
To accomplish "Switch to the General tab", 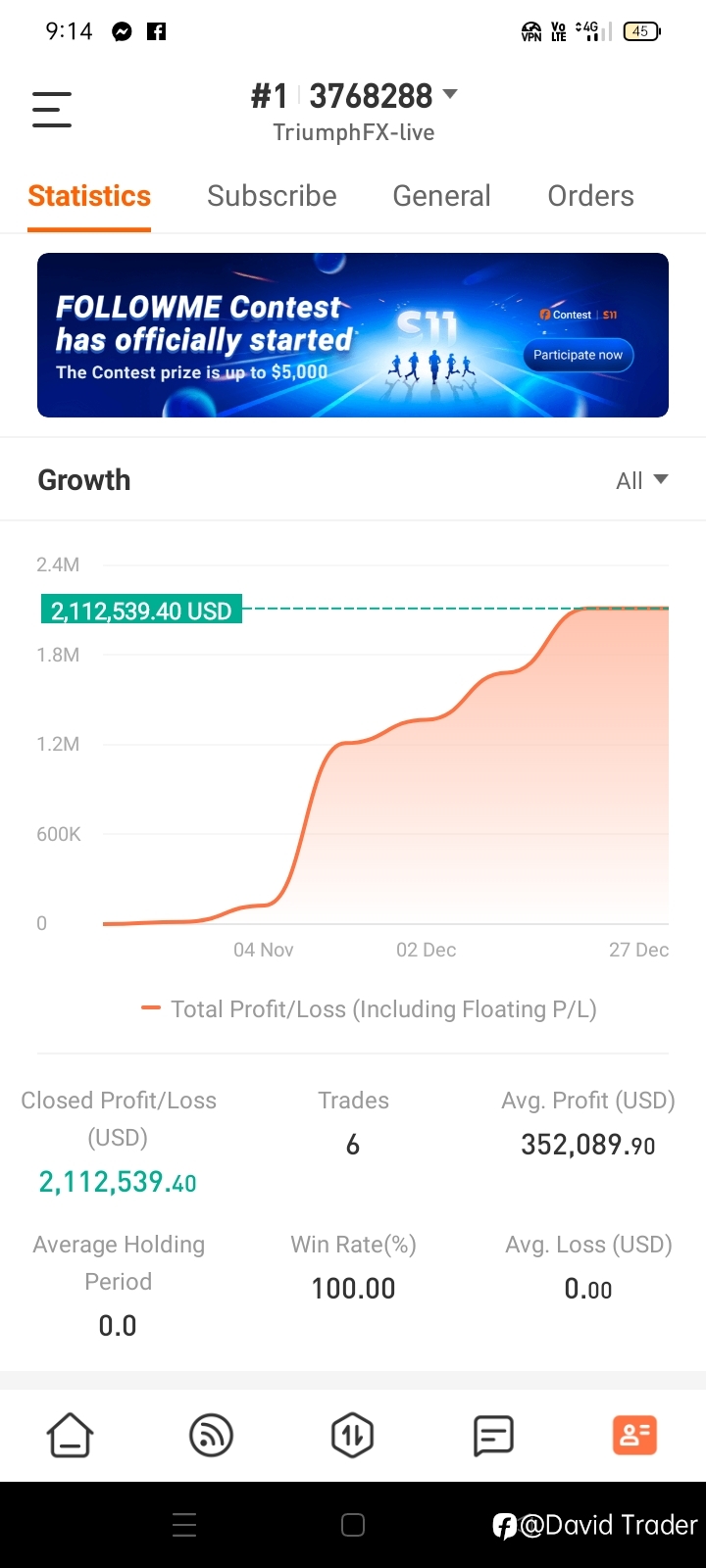I will [x=441, y=196].
